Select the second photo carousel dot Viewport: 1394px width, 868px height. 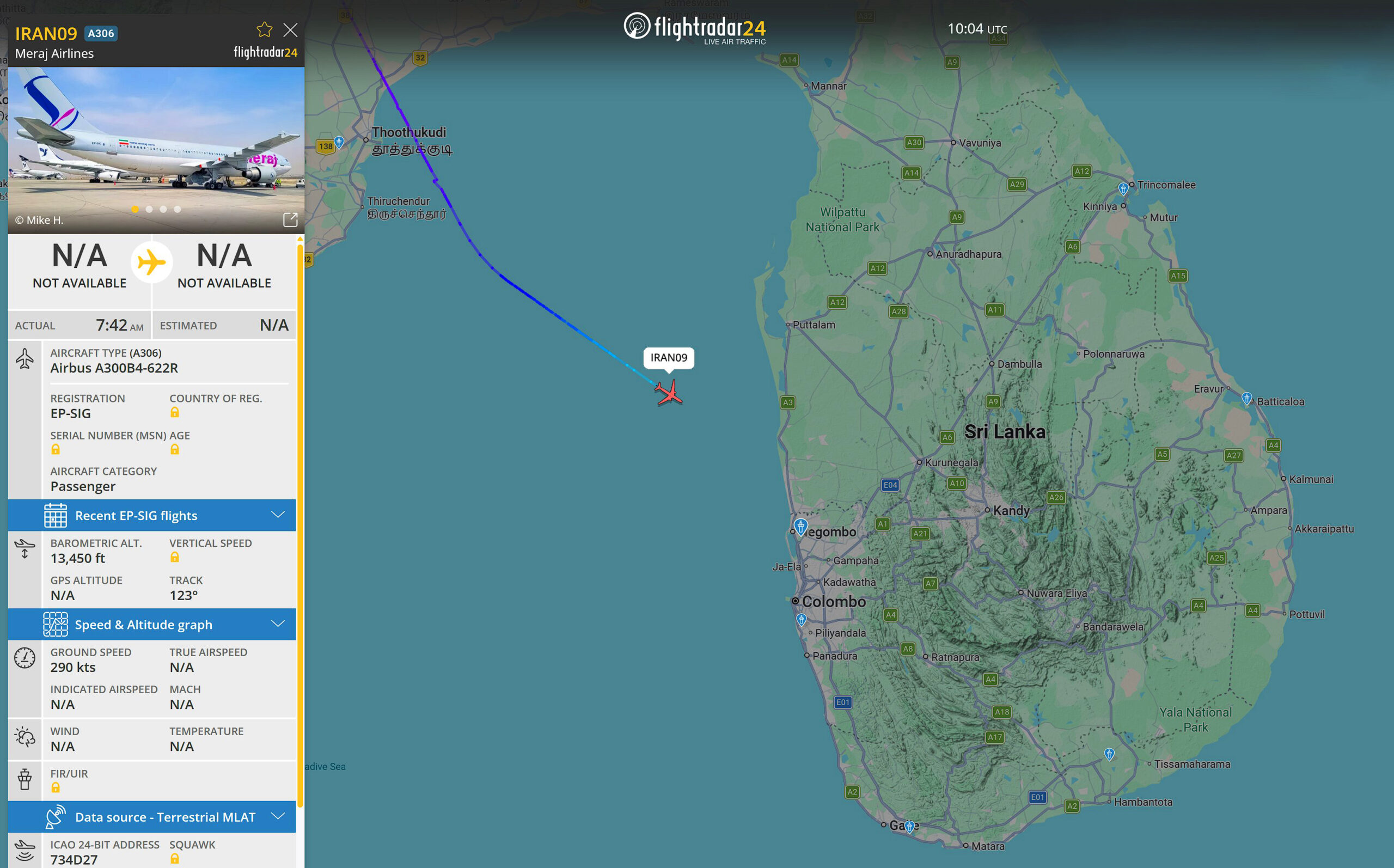[x=149, y=209]
